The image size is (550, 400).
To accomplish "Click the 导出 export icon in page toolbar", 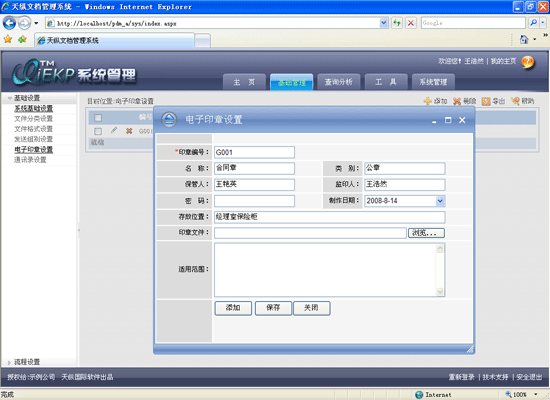I will (x=486, y=101).
